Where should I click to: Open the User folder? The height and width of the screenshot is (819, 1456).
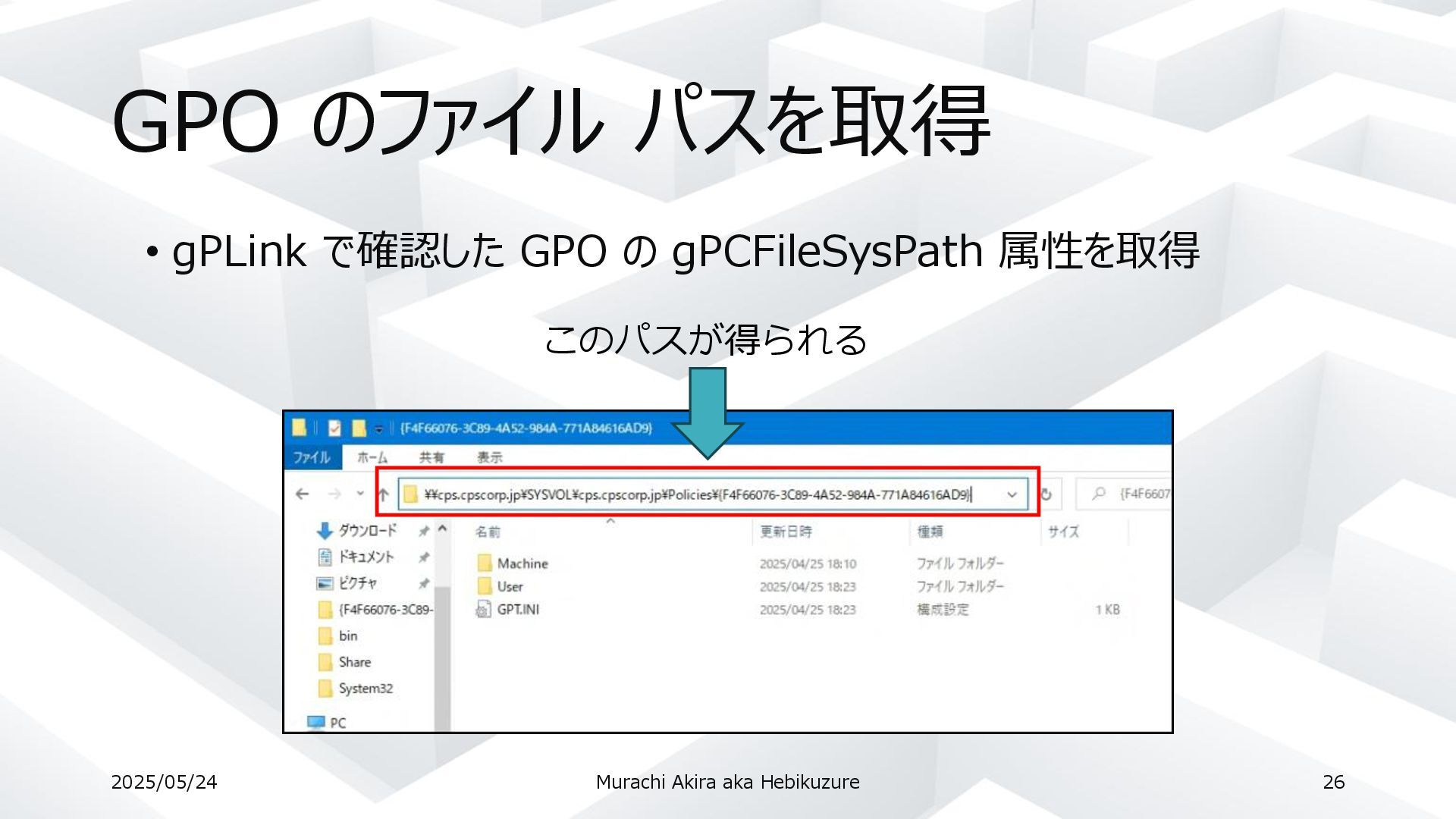tap(510, 587)
